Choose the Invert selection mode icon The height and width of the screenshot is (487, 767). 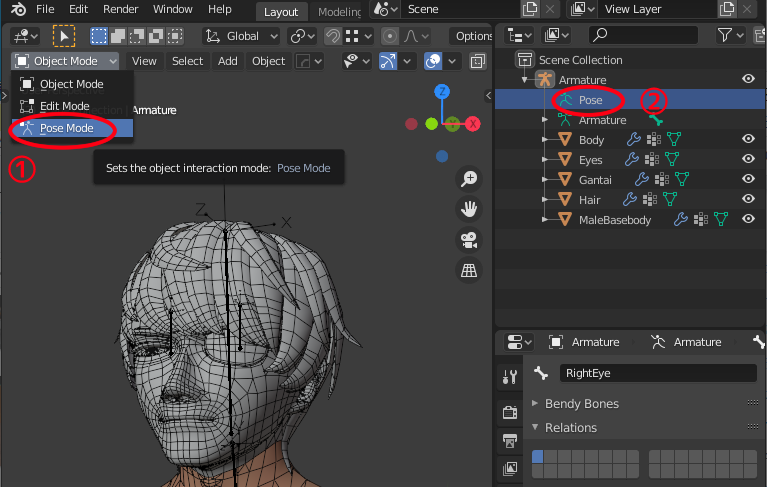pos(156,36)
